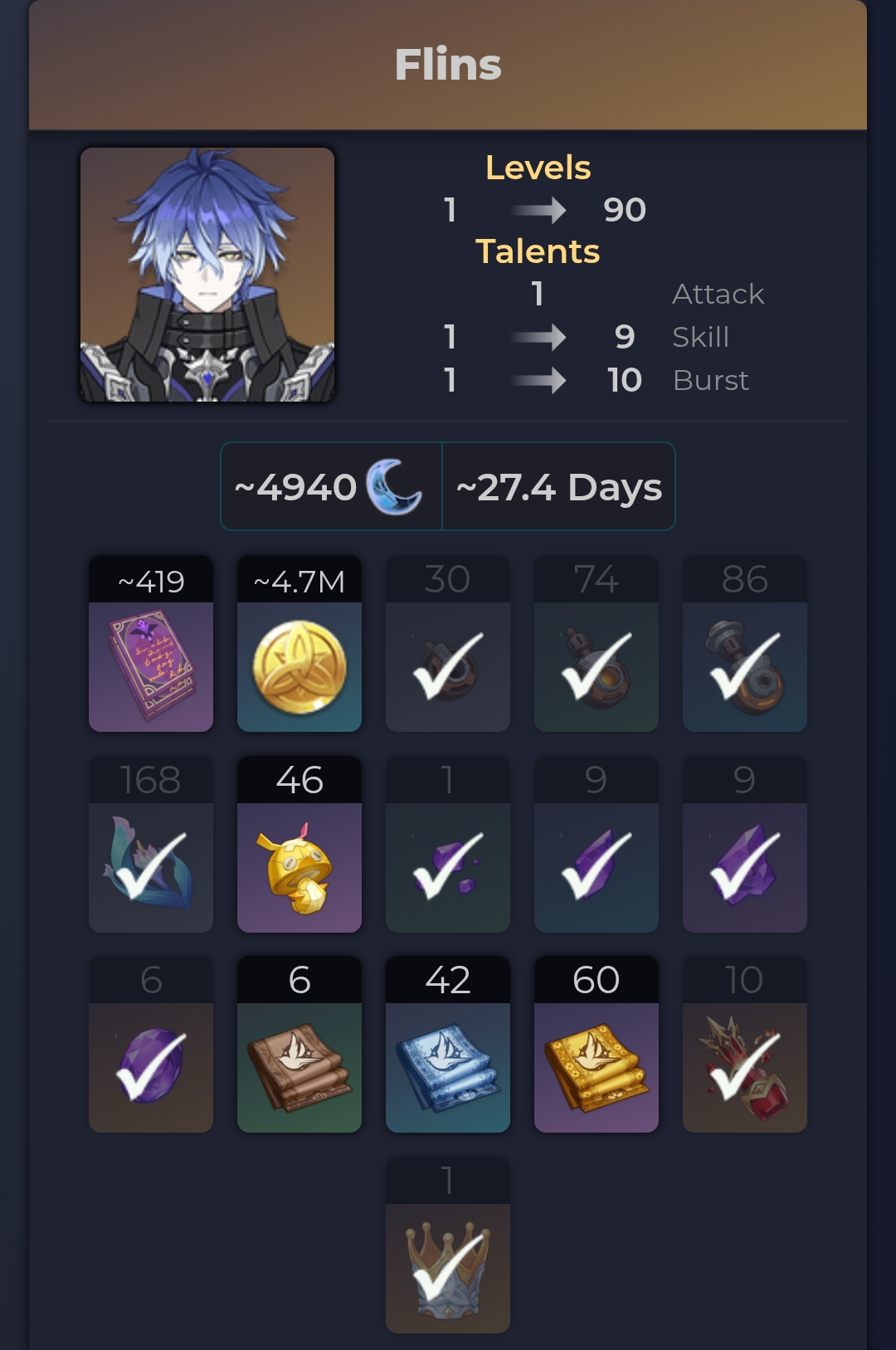Tap the blue moon resin icon
Viewport: 896px width, 1350px height.
click(x=394, y=487)
